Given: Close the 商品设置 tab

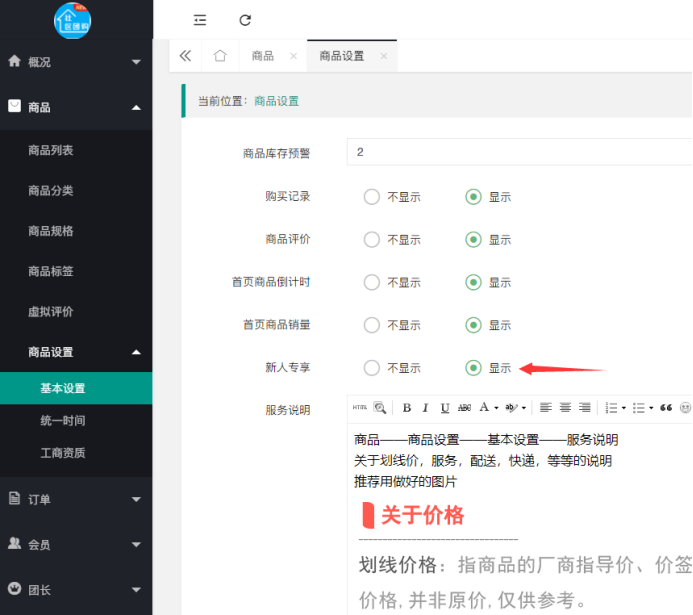Looking at the screenshot, I should coord(383,57).
